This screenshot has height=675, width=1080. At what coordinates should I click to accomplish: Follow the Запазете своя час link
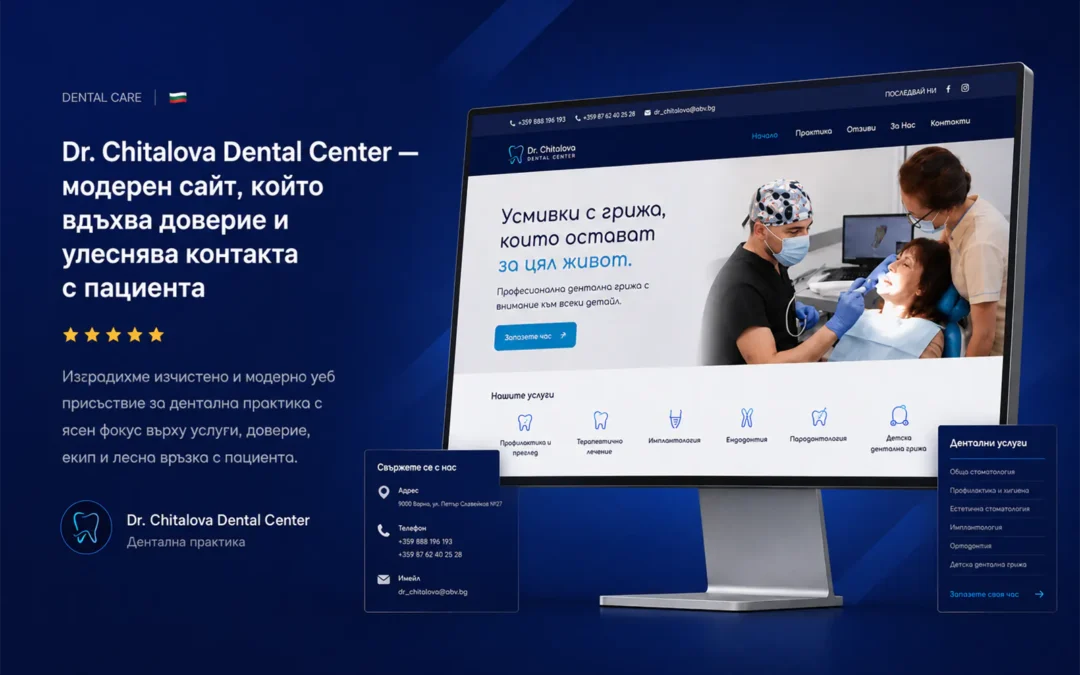(984, 594)
